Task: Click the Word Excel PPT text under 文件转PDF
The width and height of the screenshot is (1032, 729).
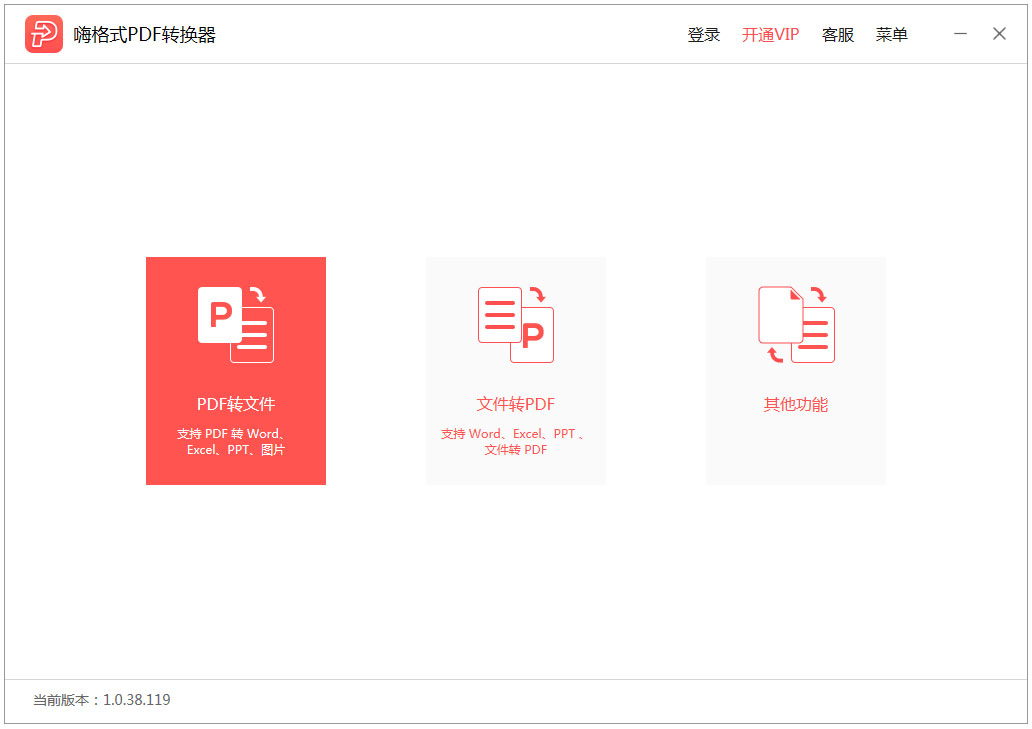Action: coord(515,442)
